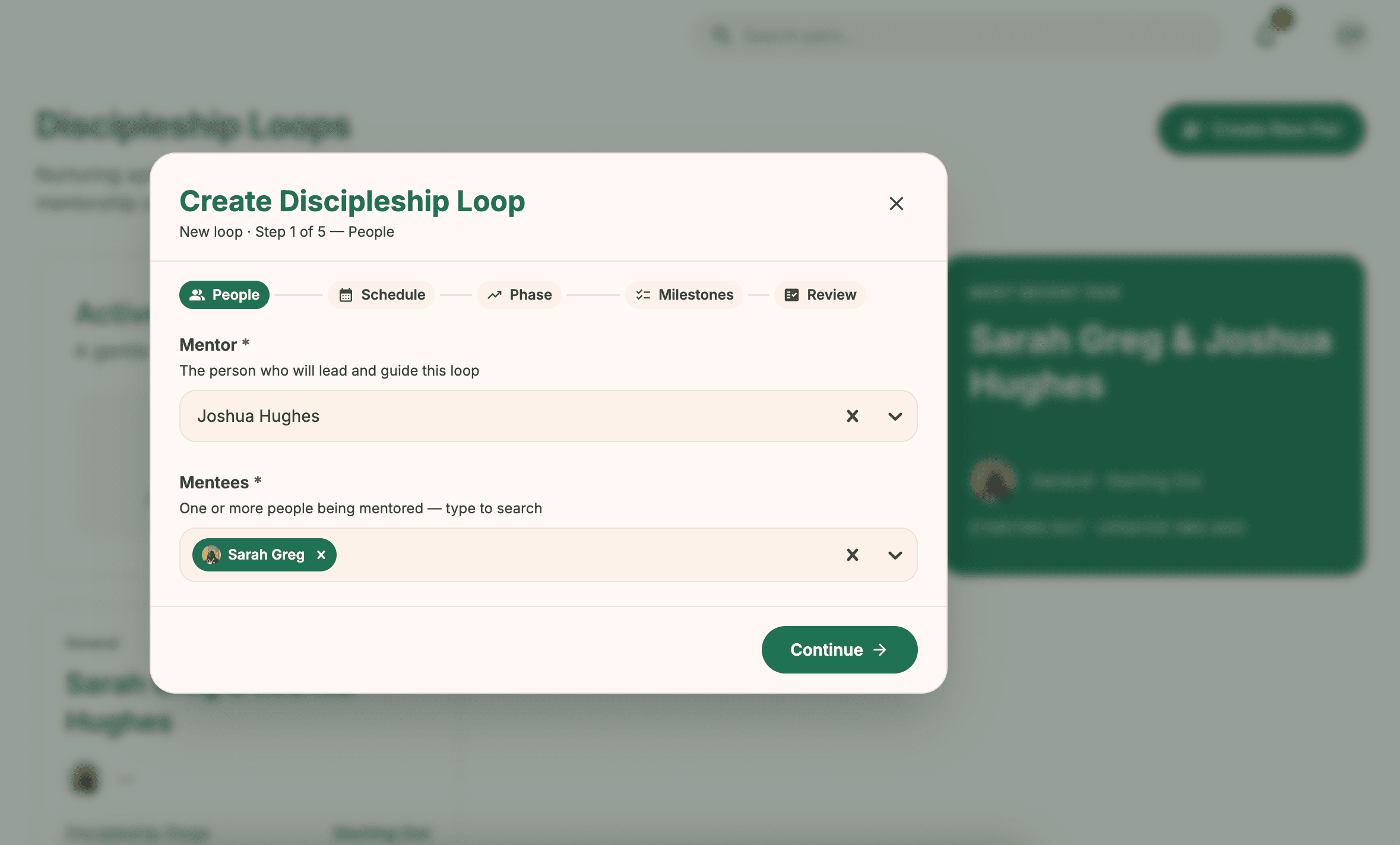Jump to the Review step tab
Image resolution: width=1400 pixels, height=845 pixels.
point(820,295)
